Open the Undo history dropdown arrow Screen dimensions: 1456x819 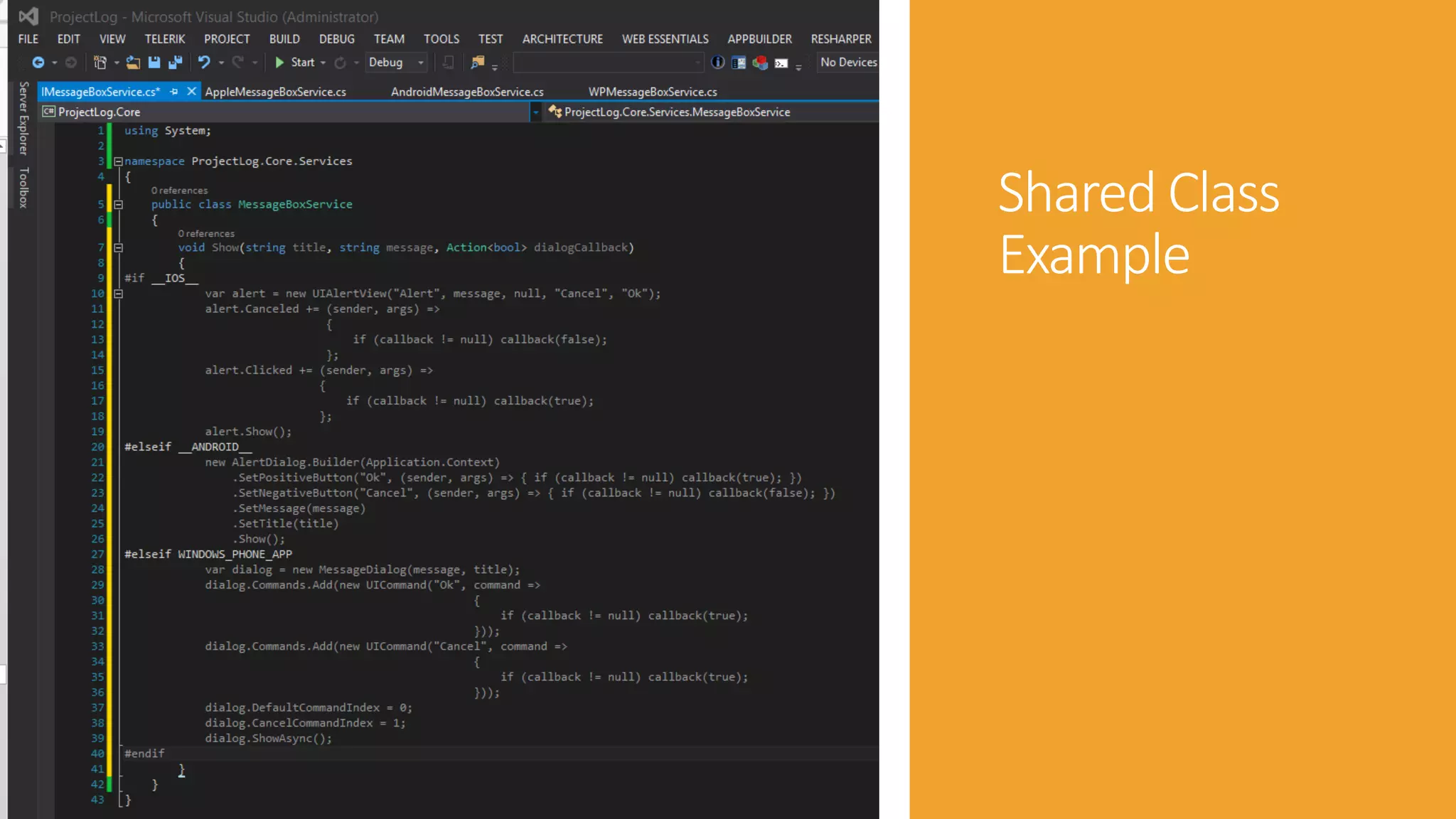click(x=221, y=63)
